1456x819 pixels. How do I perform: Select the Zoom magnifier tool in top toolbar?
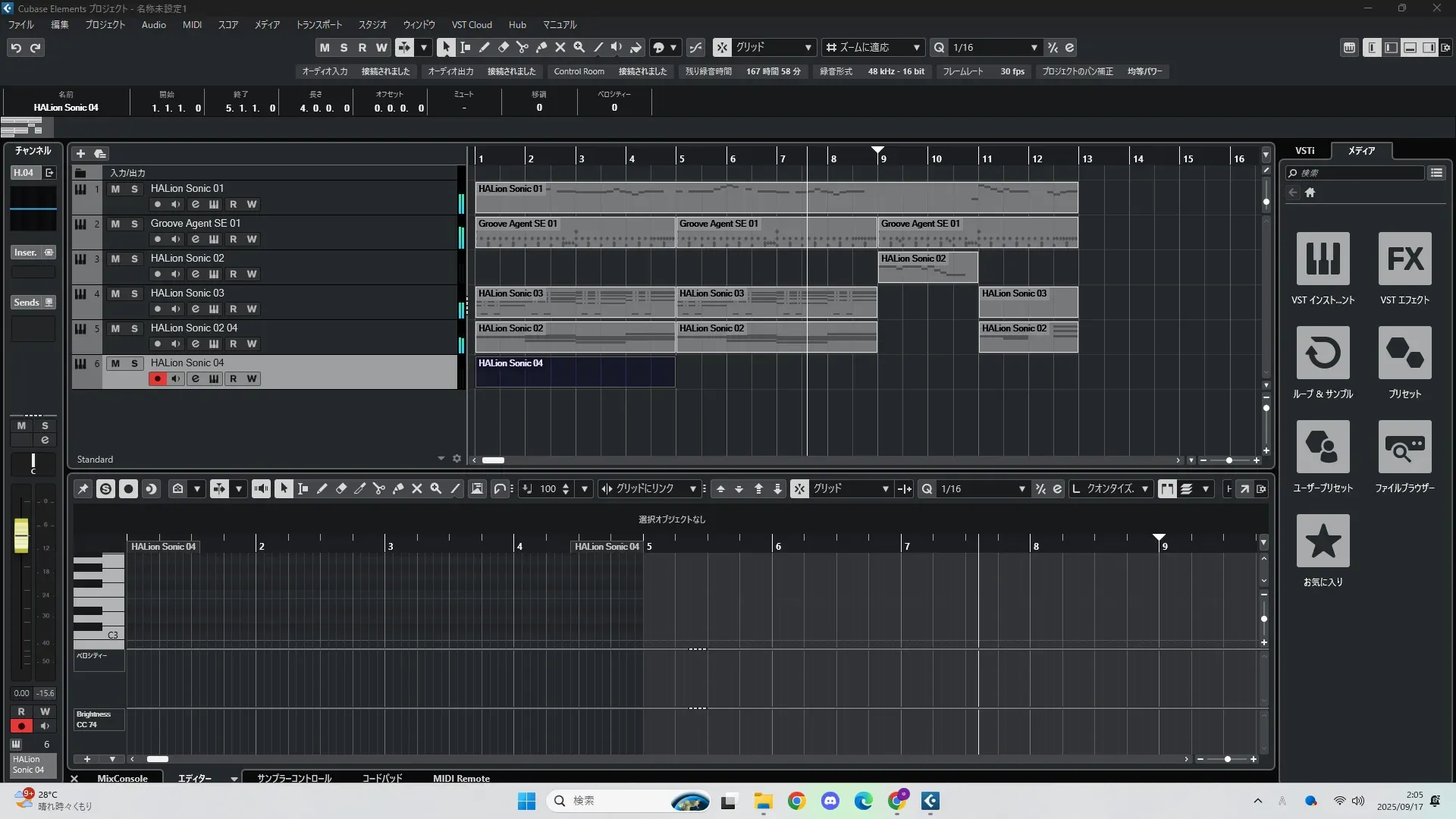579,48
